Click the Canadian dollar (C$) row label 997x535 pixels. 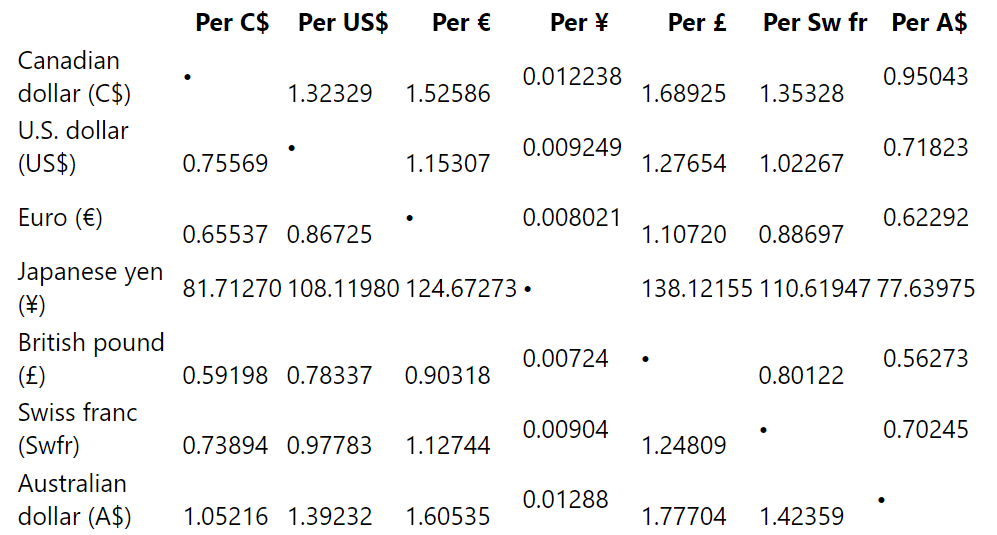click(75, 77)
